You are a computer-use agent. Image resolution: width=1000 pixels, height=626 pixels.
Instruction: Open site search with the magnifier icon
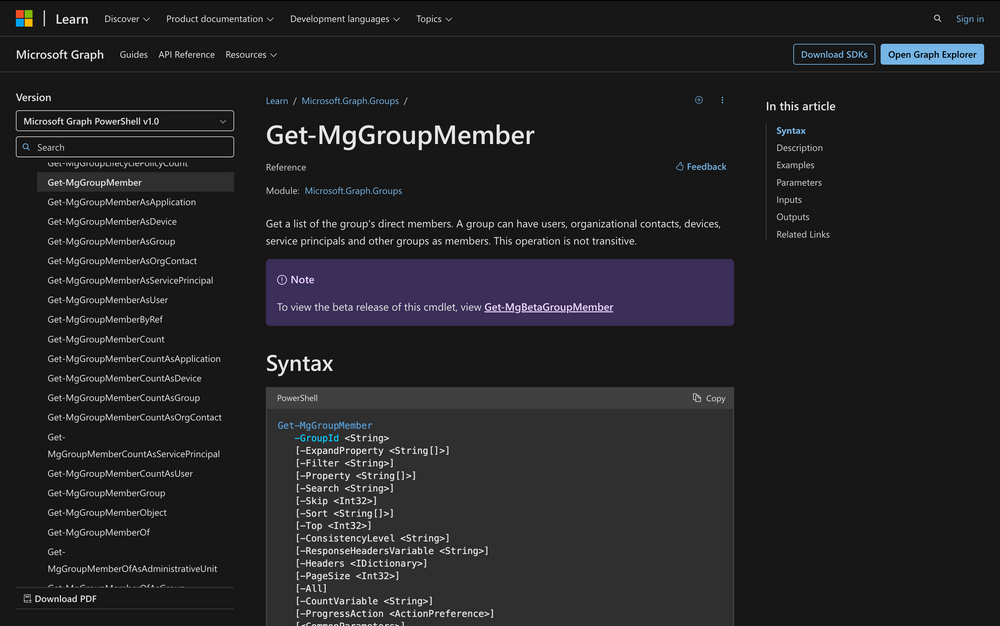[937, 18]
